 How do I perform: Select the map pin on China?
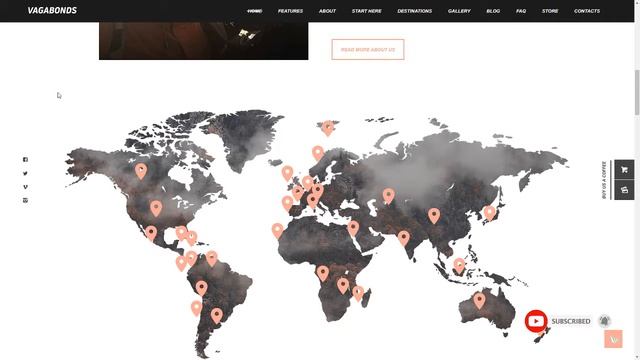point(434,216)
